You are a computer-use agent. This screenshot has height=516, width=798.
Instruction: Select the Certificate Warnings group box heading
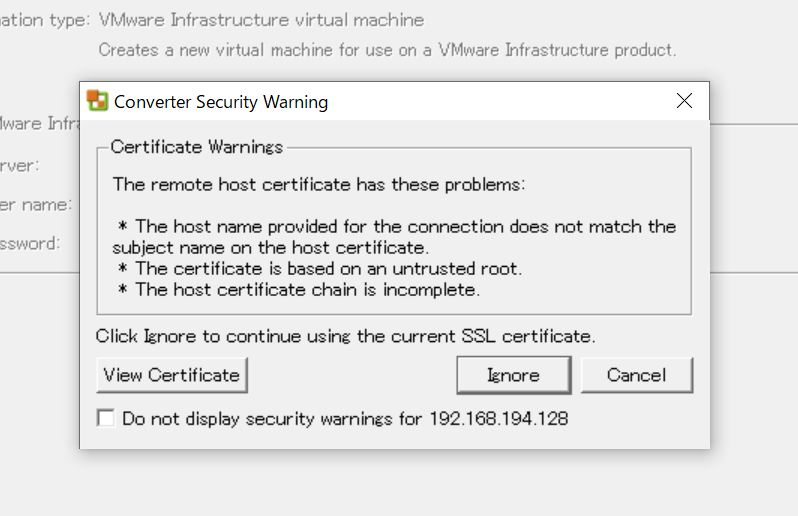pos(197,147)
